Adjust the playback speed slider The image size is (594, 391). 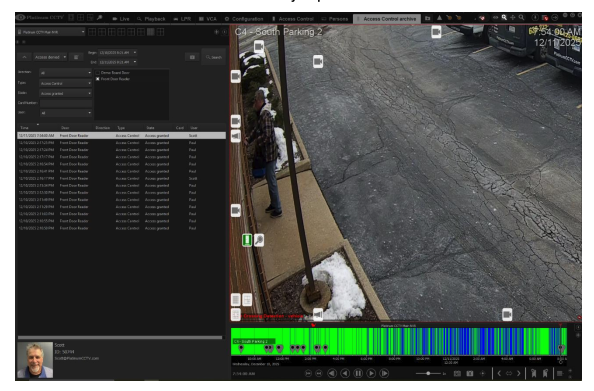point(428,374)
